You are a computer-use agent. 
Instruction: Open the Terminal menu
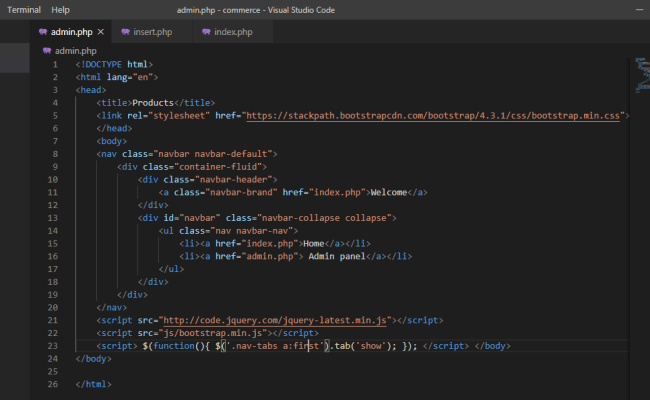(x=24, y=10)
